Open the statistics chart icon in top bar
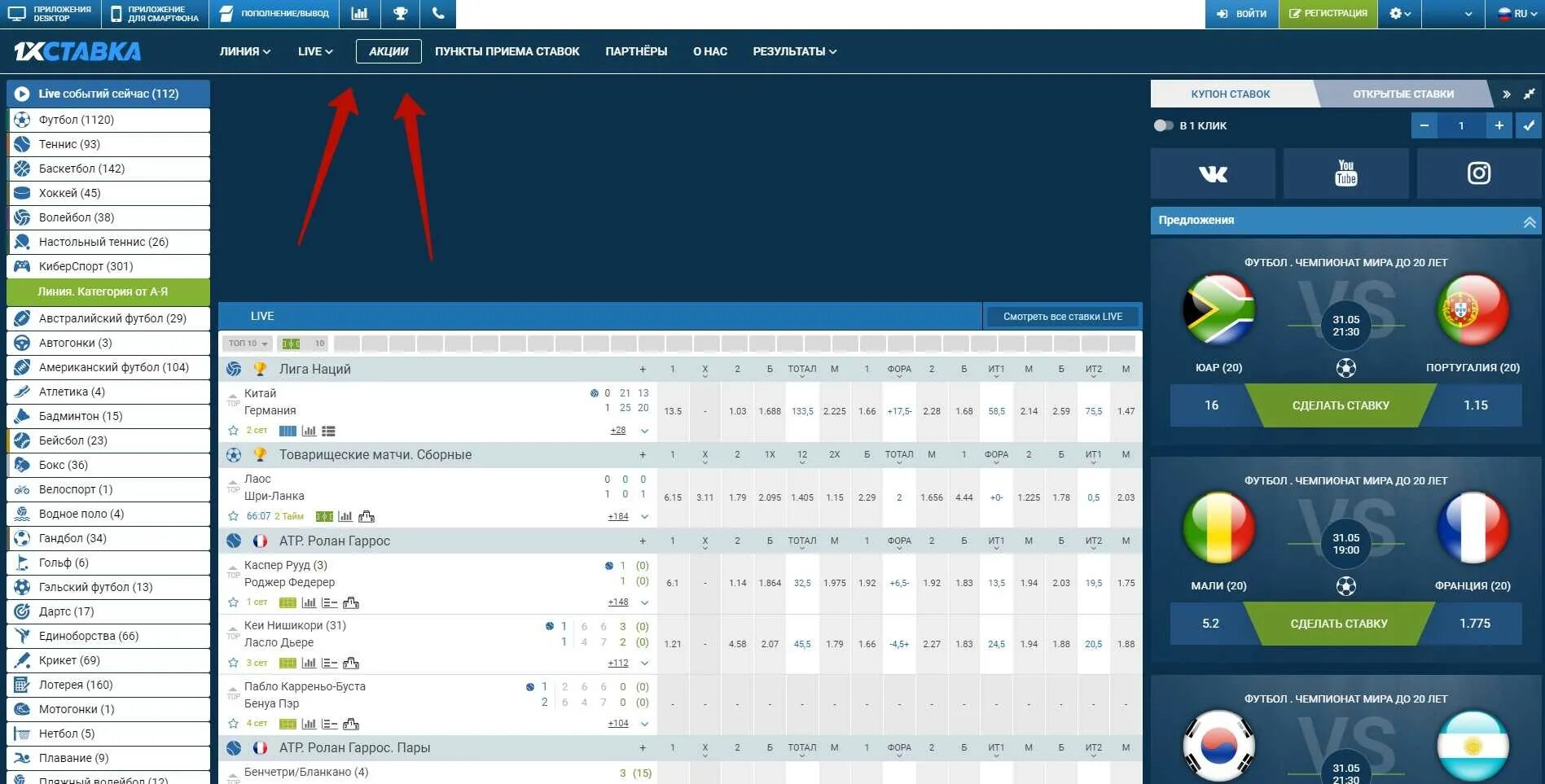This screenshot has height=784, width=1545. 359,14
